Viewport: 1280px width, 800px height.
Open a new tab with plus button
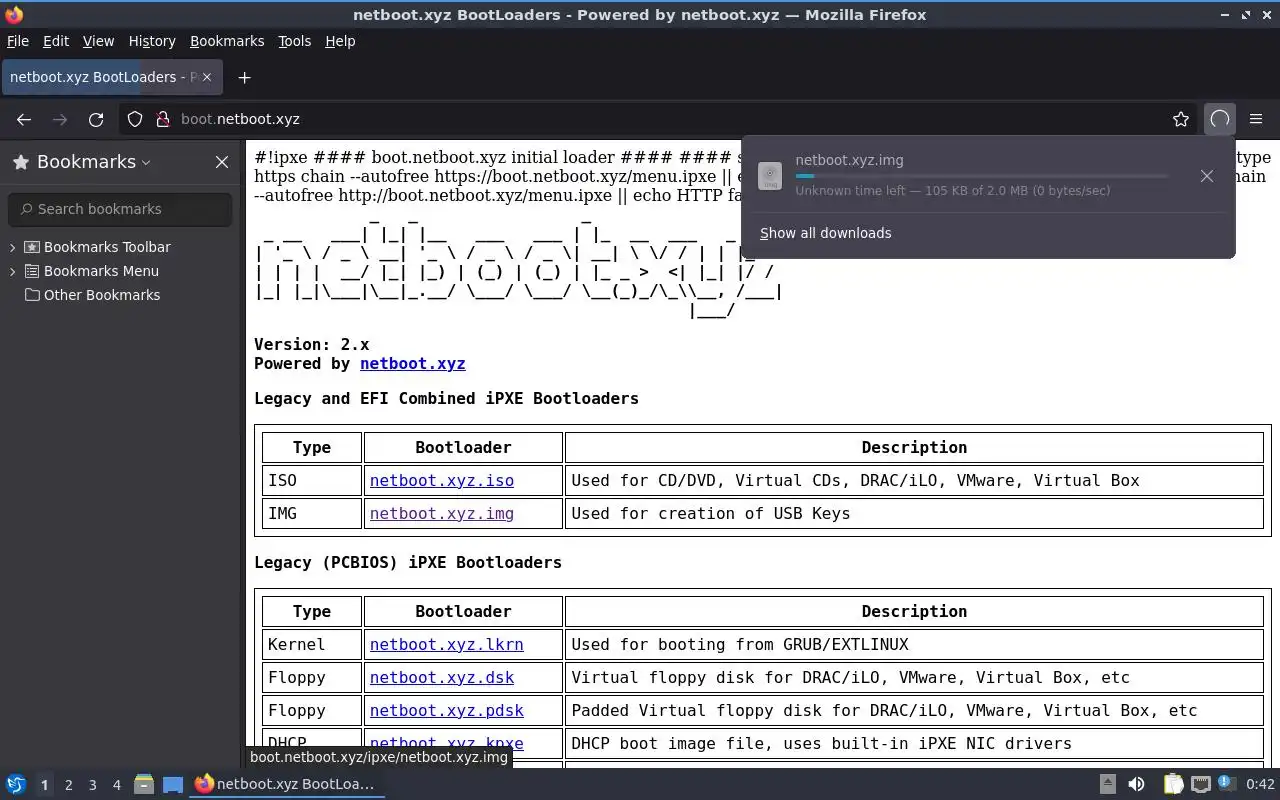pyautogui.click(x=244, y=77)
